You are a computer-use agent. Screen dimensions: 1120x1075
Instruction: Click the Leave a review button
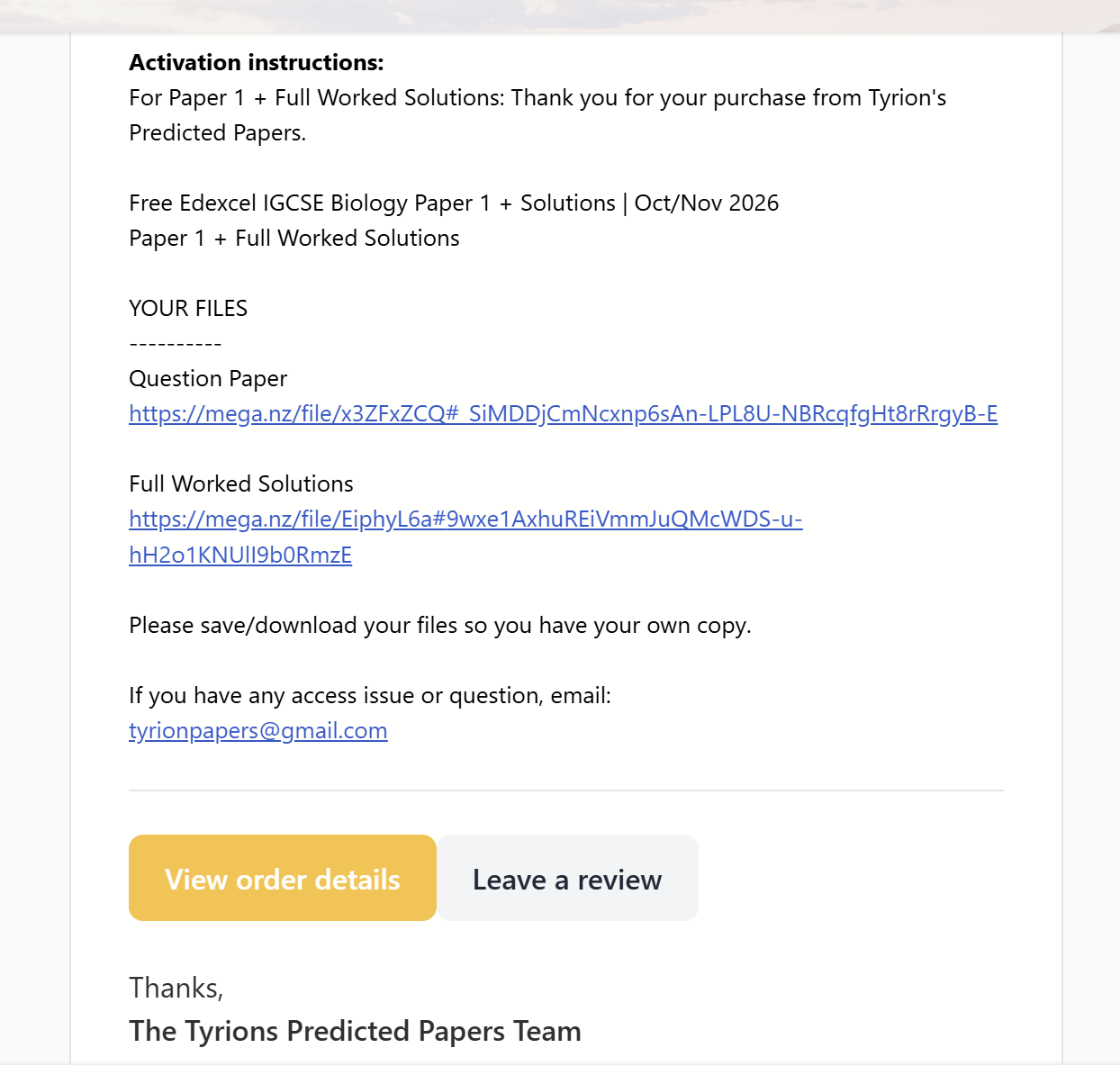pyautogui.click(x=567, y=878)
